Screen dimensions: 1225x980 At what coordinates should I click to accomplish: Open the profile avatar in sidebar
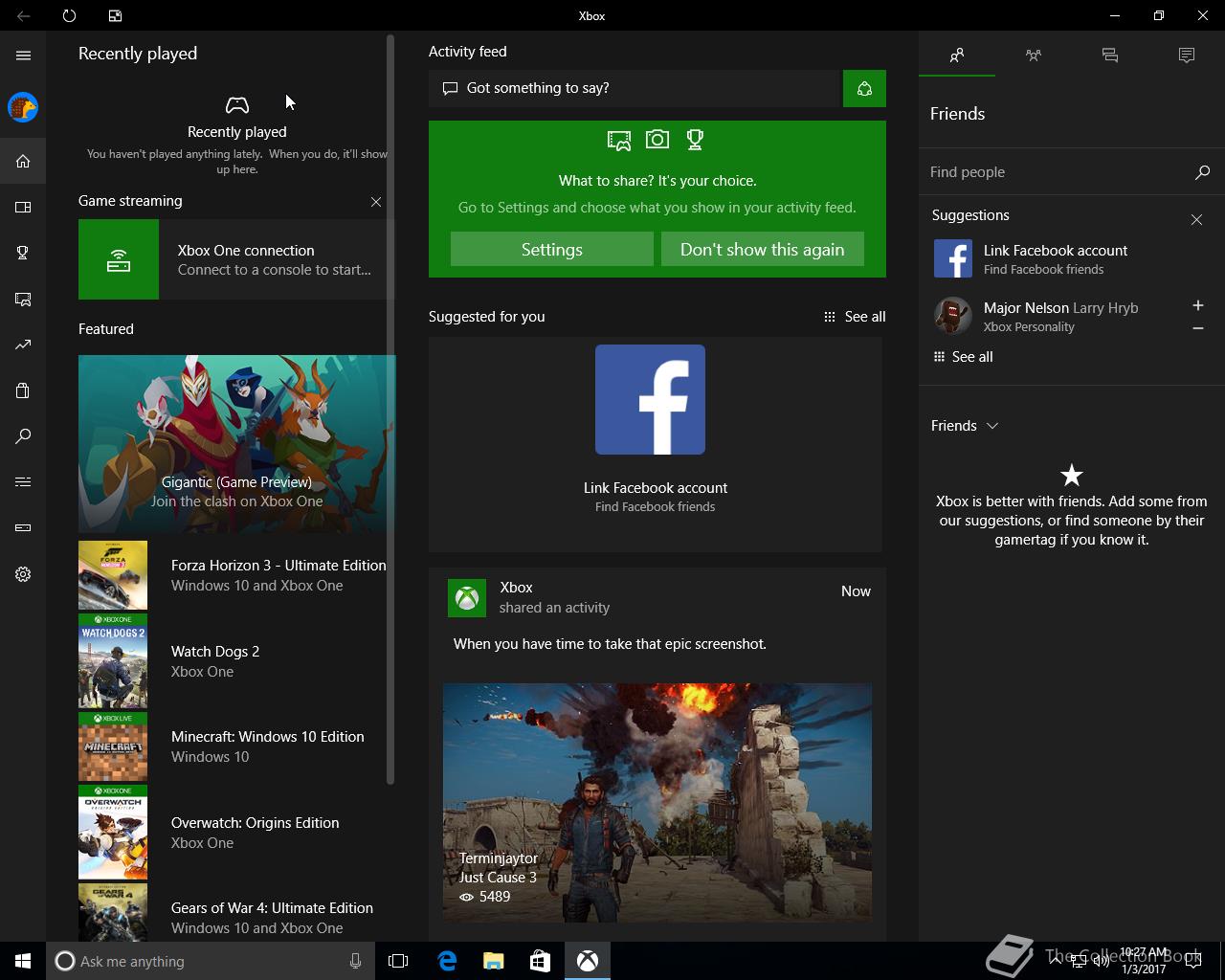coord(23,107)
